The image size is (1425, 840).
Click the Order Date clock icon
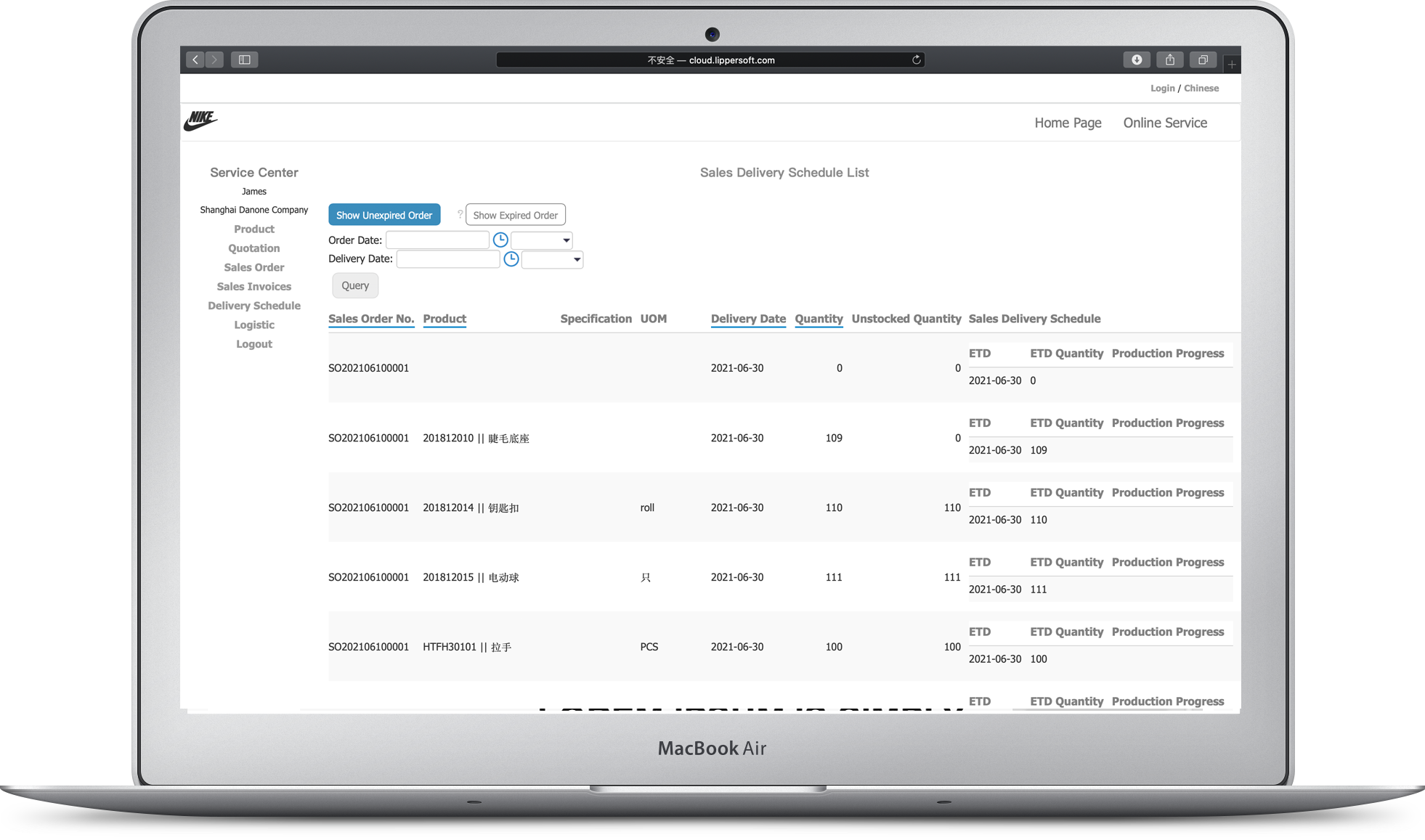pyautogui.click(x=500, y=240)
